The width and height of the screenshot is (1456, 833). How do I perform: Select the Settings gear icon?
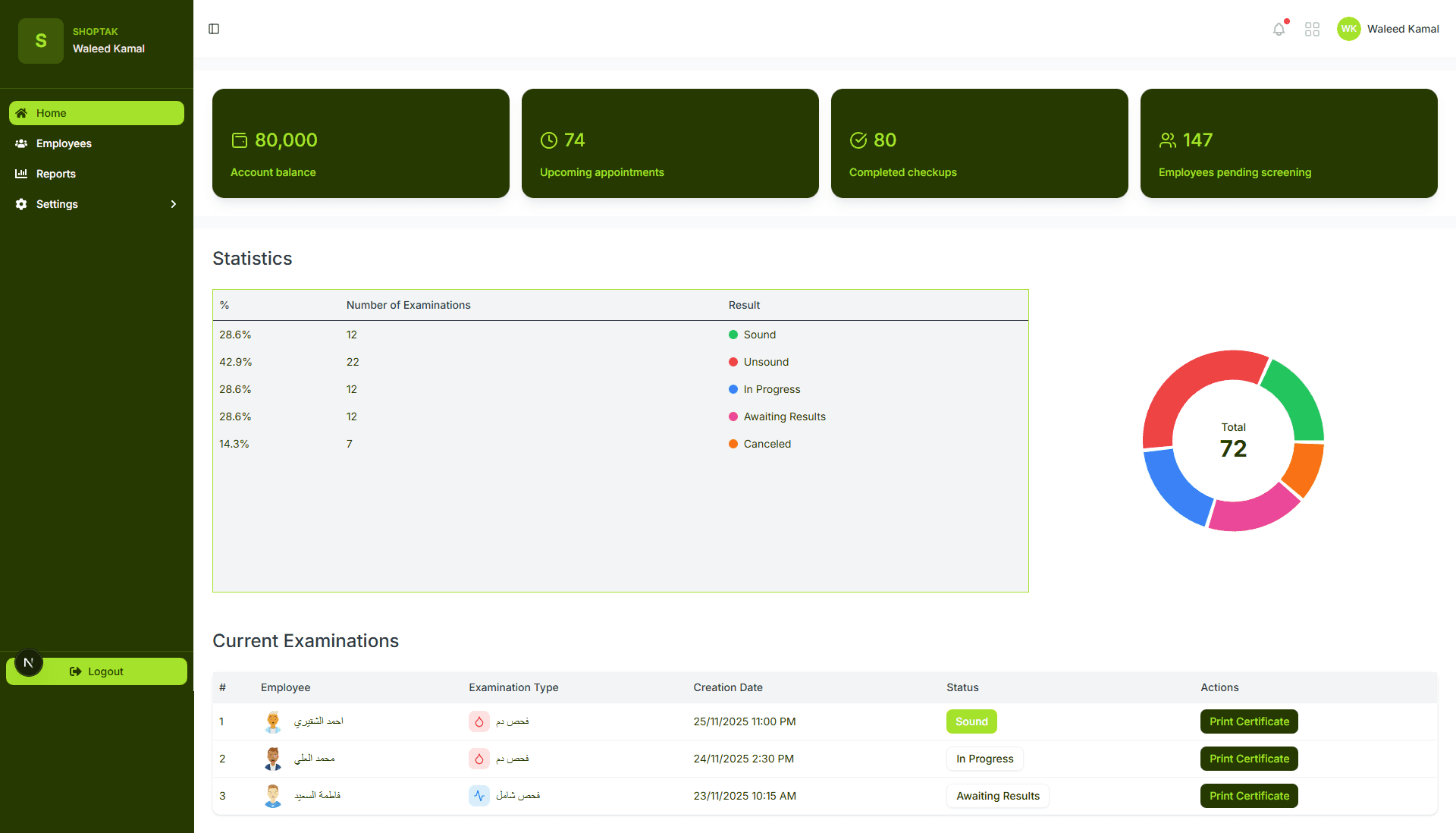pyautogui.click(x=20, y=203)
